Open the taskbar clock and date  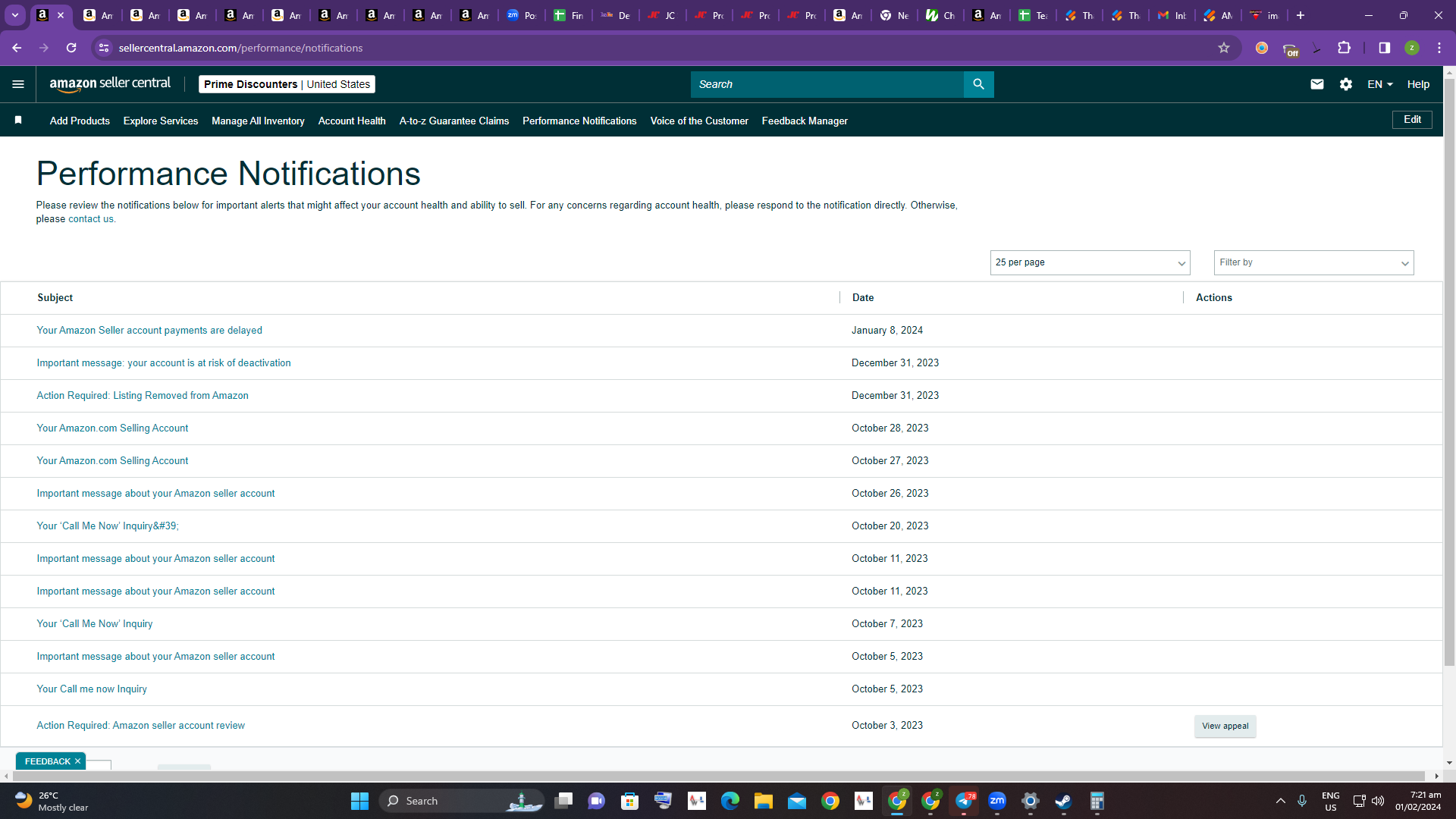pos(1418,801)
